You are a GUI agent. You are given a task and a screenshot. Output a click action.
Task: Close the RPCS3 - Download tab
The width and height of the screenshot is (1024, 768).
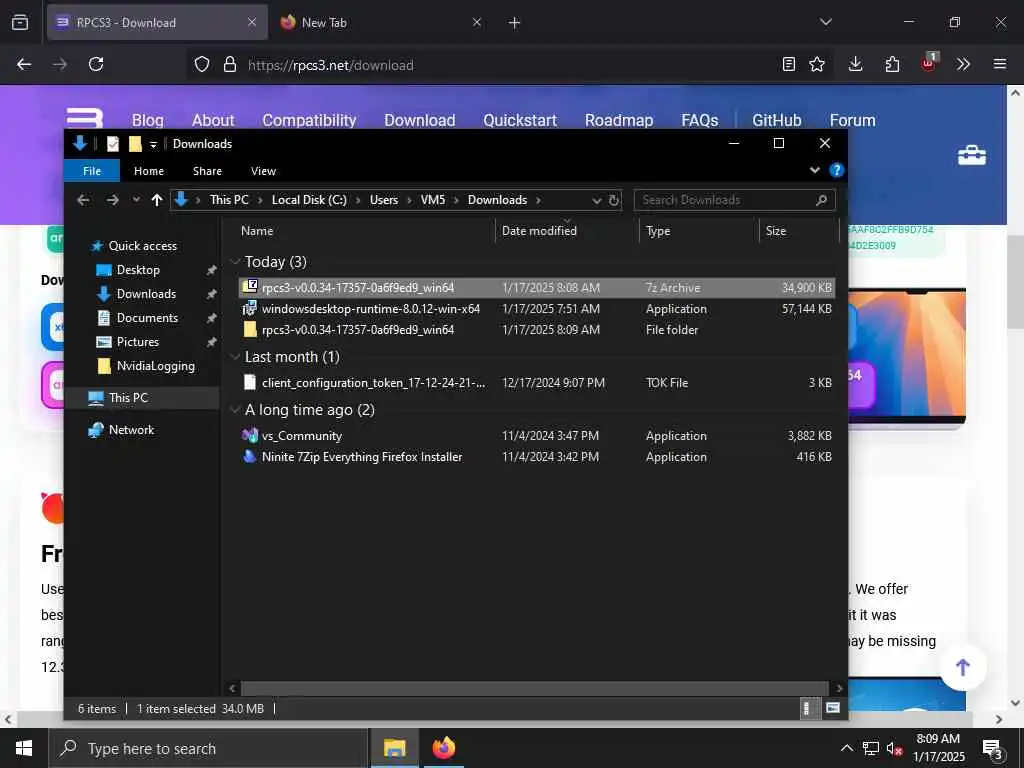251,22
